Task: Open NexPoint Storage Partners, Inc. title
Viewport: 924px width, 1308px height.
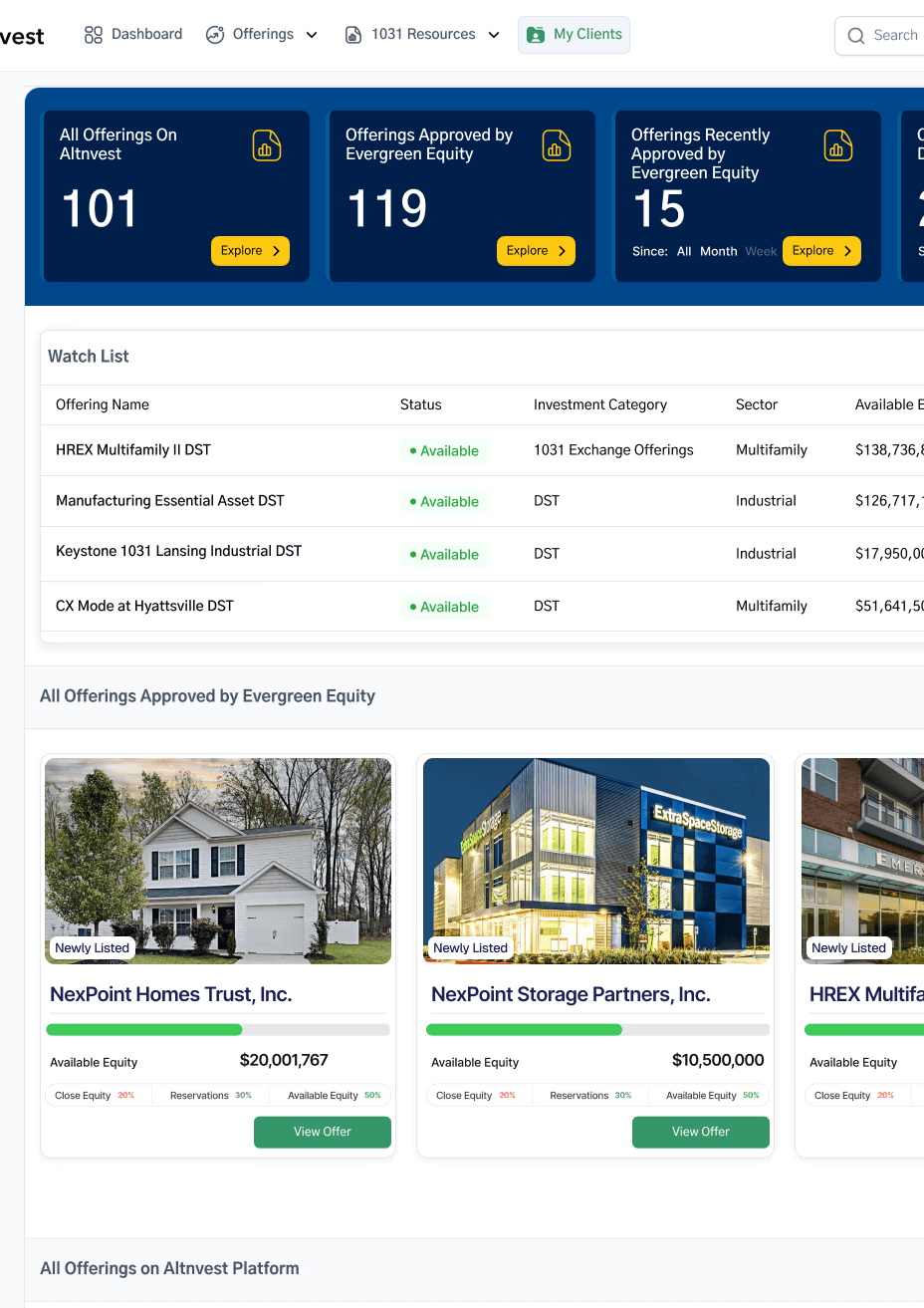Action: [x=571, y=994]
